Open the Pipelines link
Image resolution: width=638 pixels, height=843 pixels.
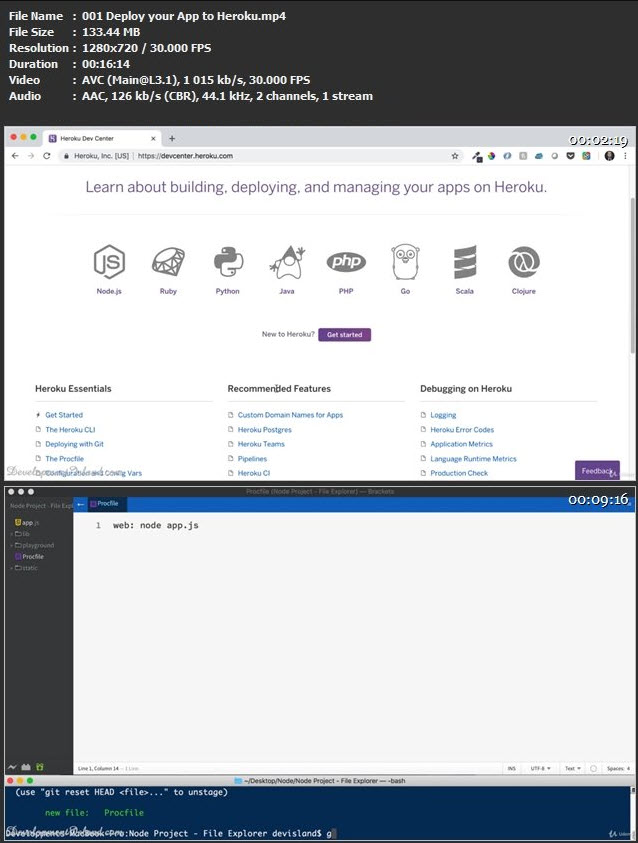(252, 459)
